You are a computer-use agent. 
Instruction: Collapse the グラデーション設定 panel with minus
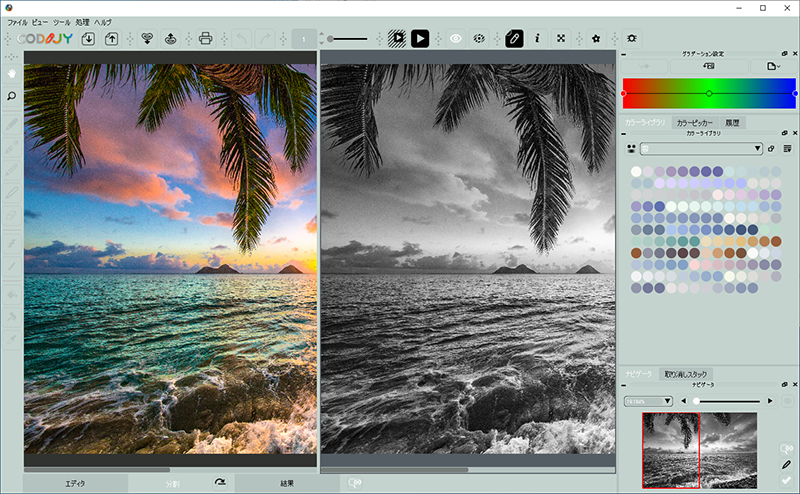(623, 54)
